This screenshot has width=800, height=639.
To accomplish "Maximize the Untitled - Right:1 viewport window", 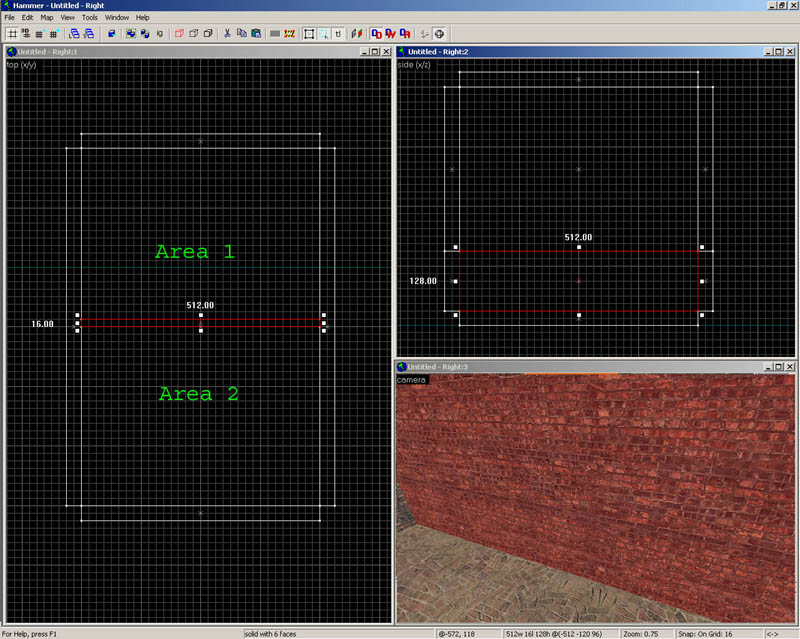I will coord(373,52).
